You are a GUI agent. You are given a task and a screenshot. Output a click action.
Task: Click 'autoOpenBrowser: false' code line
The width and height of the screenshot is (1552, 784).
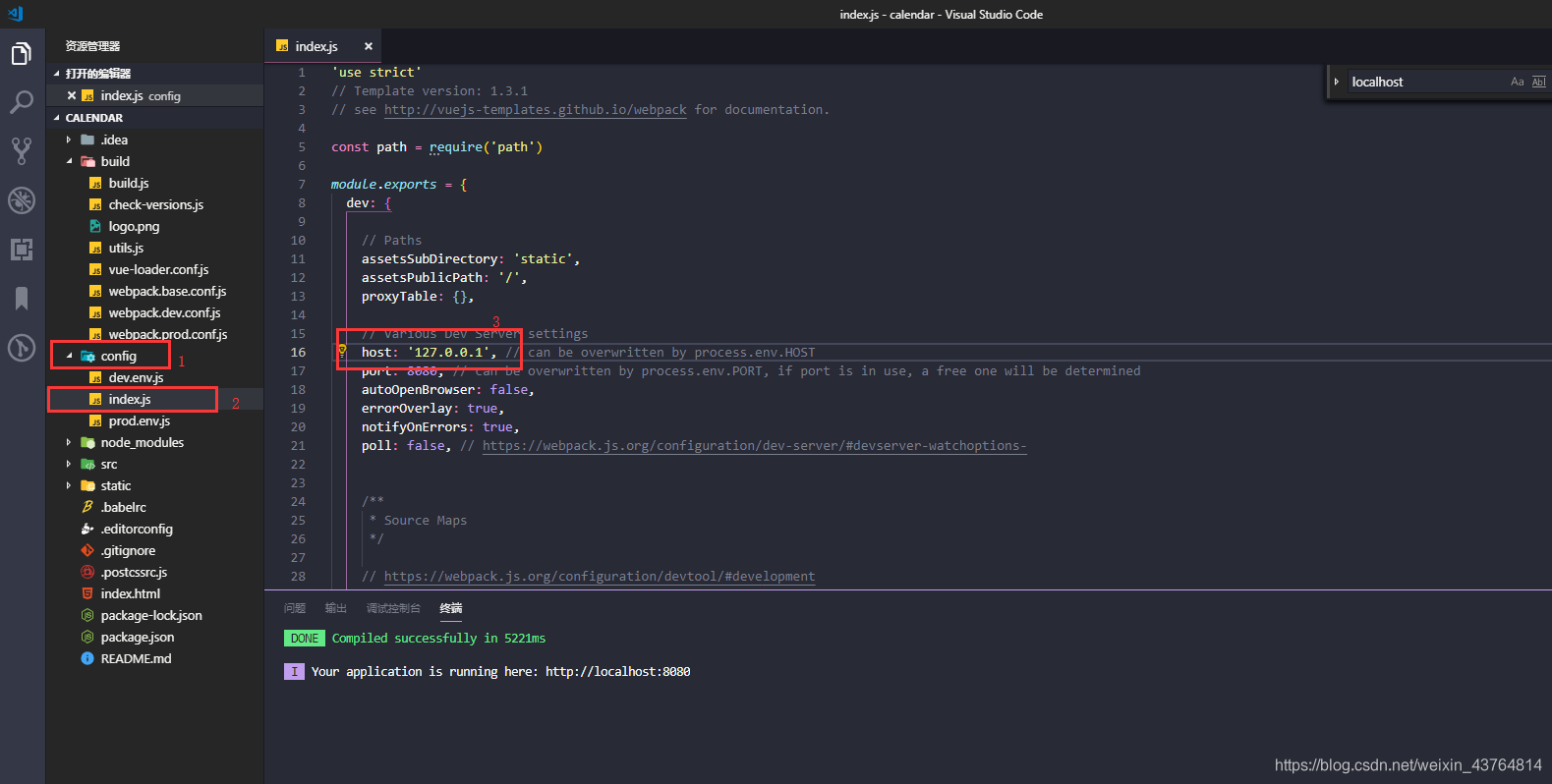[447, 389]
